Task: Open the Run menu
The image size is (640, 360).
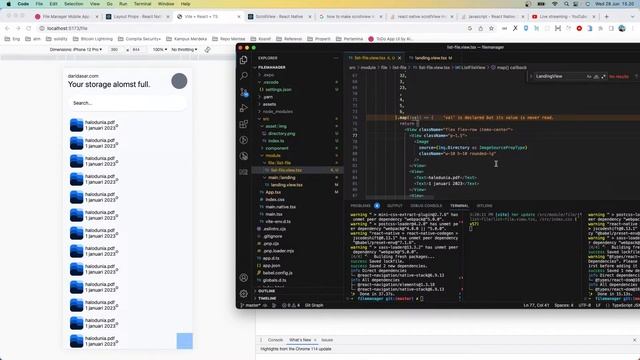Action: (123, 4)
